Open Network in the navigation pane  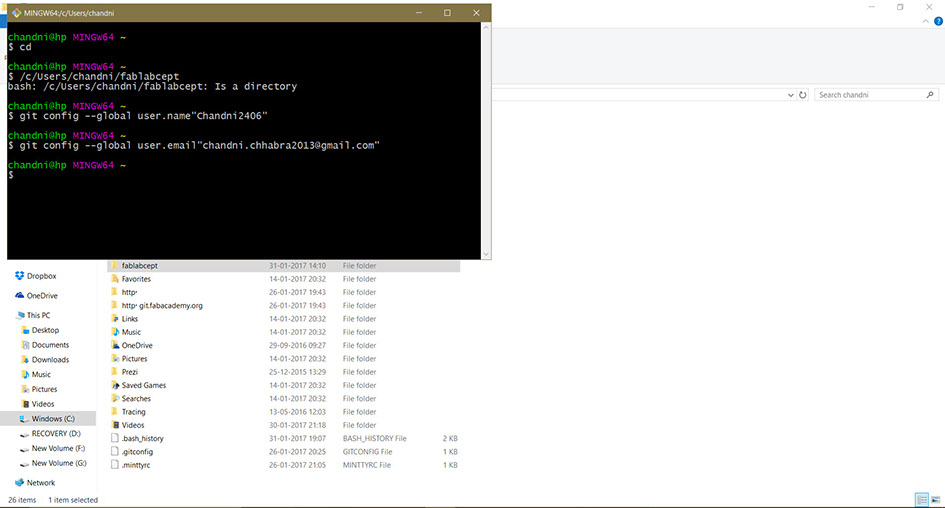pos(35,483)
